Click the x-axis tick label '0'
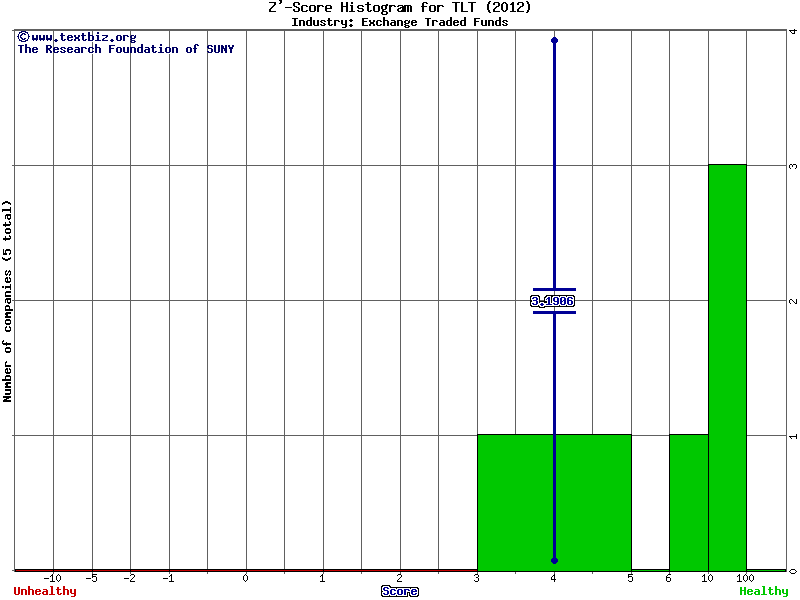The width and height of the screenshot is (800, 600). point(245,578)
